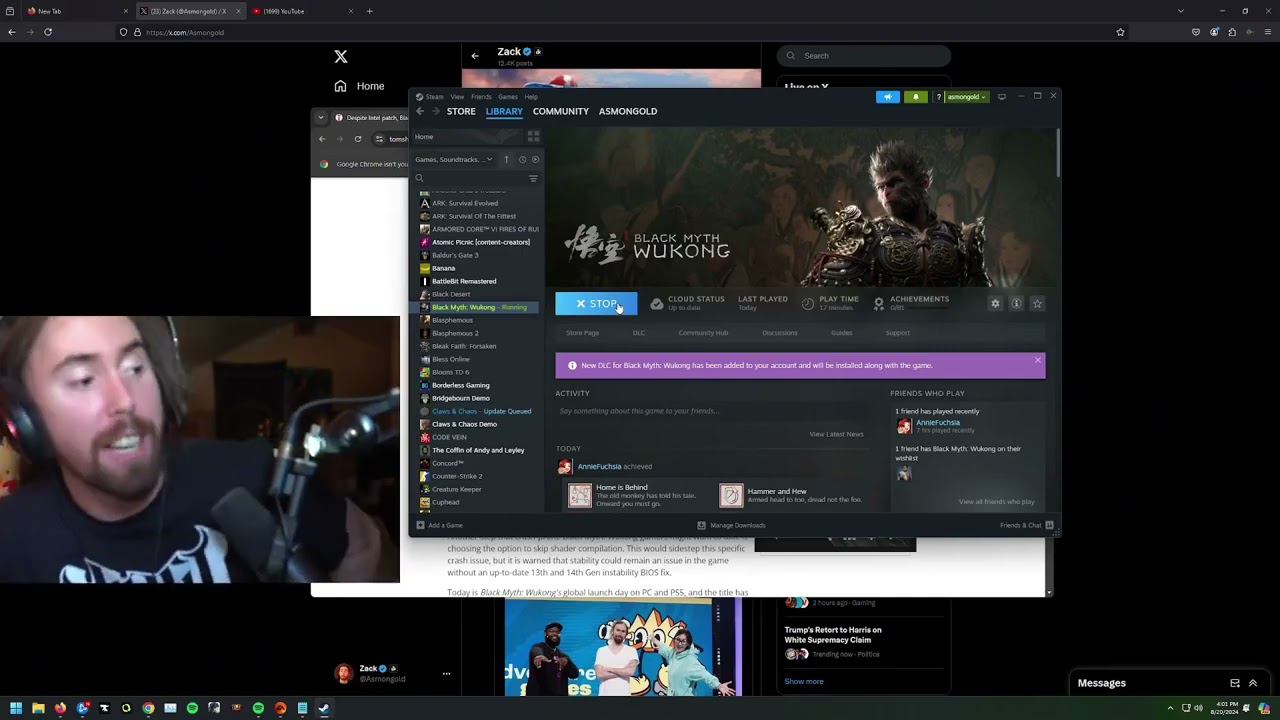Select Baldur's Gate 3 in library list
Image resolution: width=1280 pixels, height=720 pixels.
pyautogui.click(x=455, y=255)
